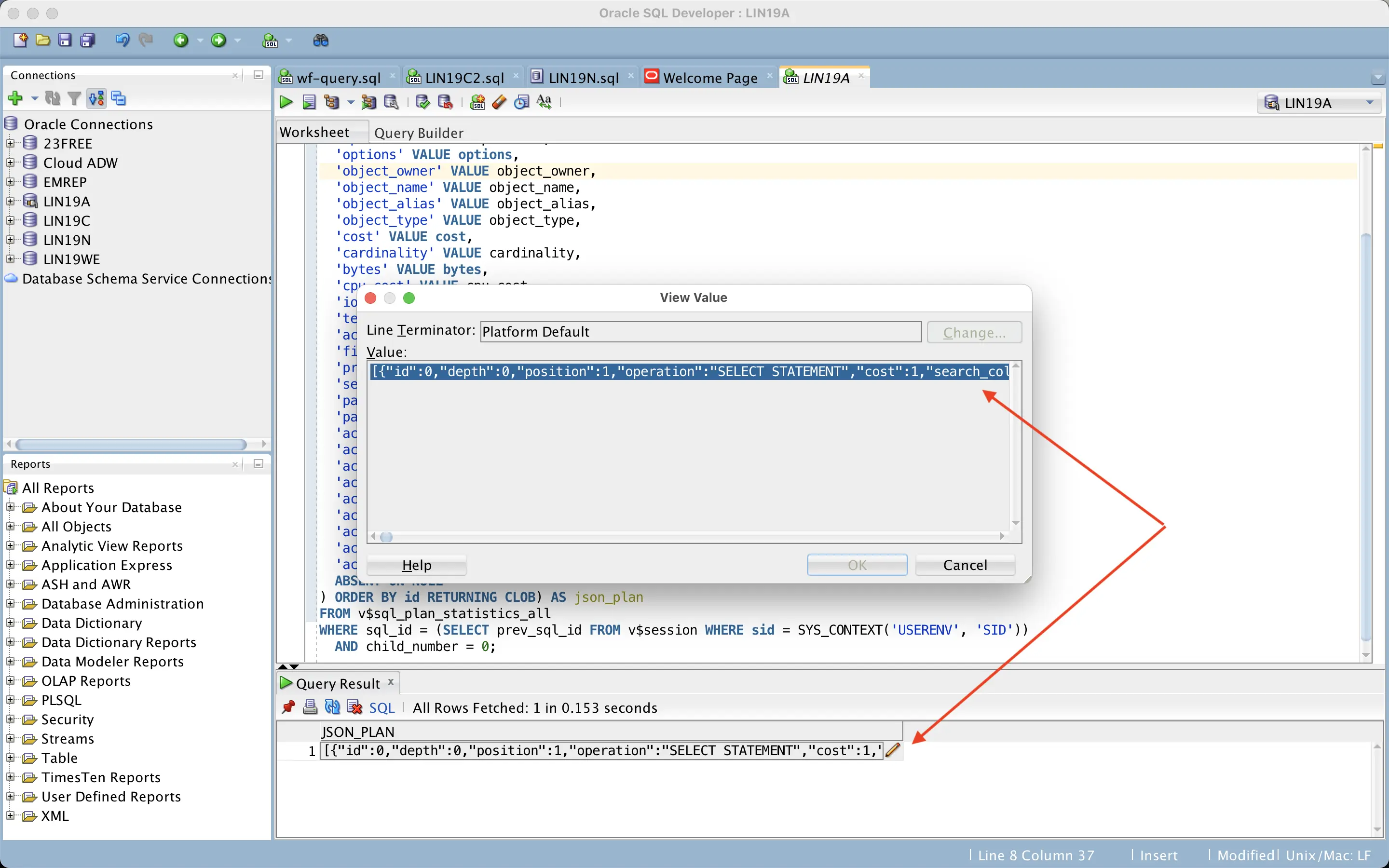Image resolution: width=1389 pixels, height=868 pixels.
Task: Click the Rollback database icon
Action: (x=446, y=102)
